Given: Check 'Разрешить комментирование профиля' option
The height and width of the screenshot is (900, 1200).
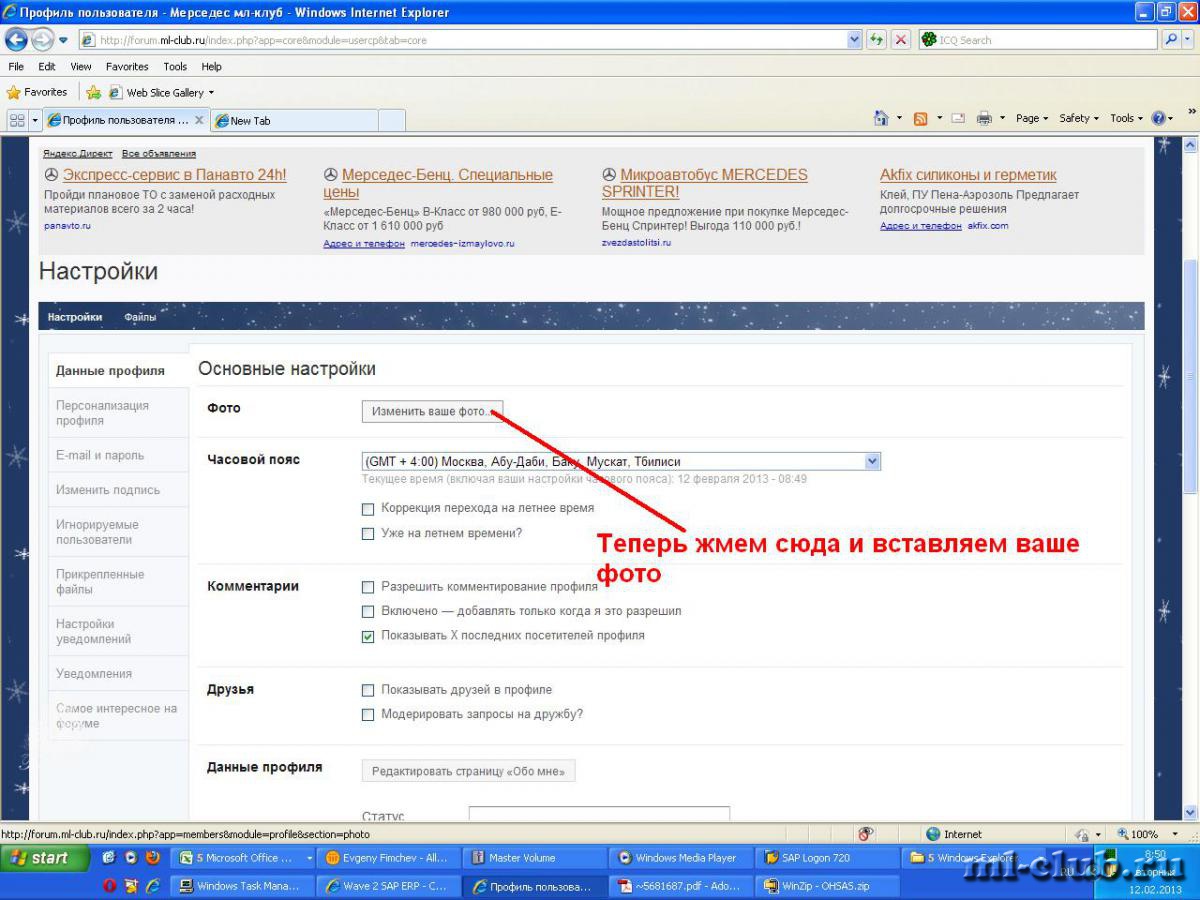Looking at the screenshot, I should tap(368, 588).
